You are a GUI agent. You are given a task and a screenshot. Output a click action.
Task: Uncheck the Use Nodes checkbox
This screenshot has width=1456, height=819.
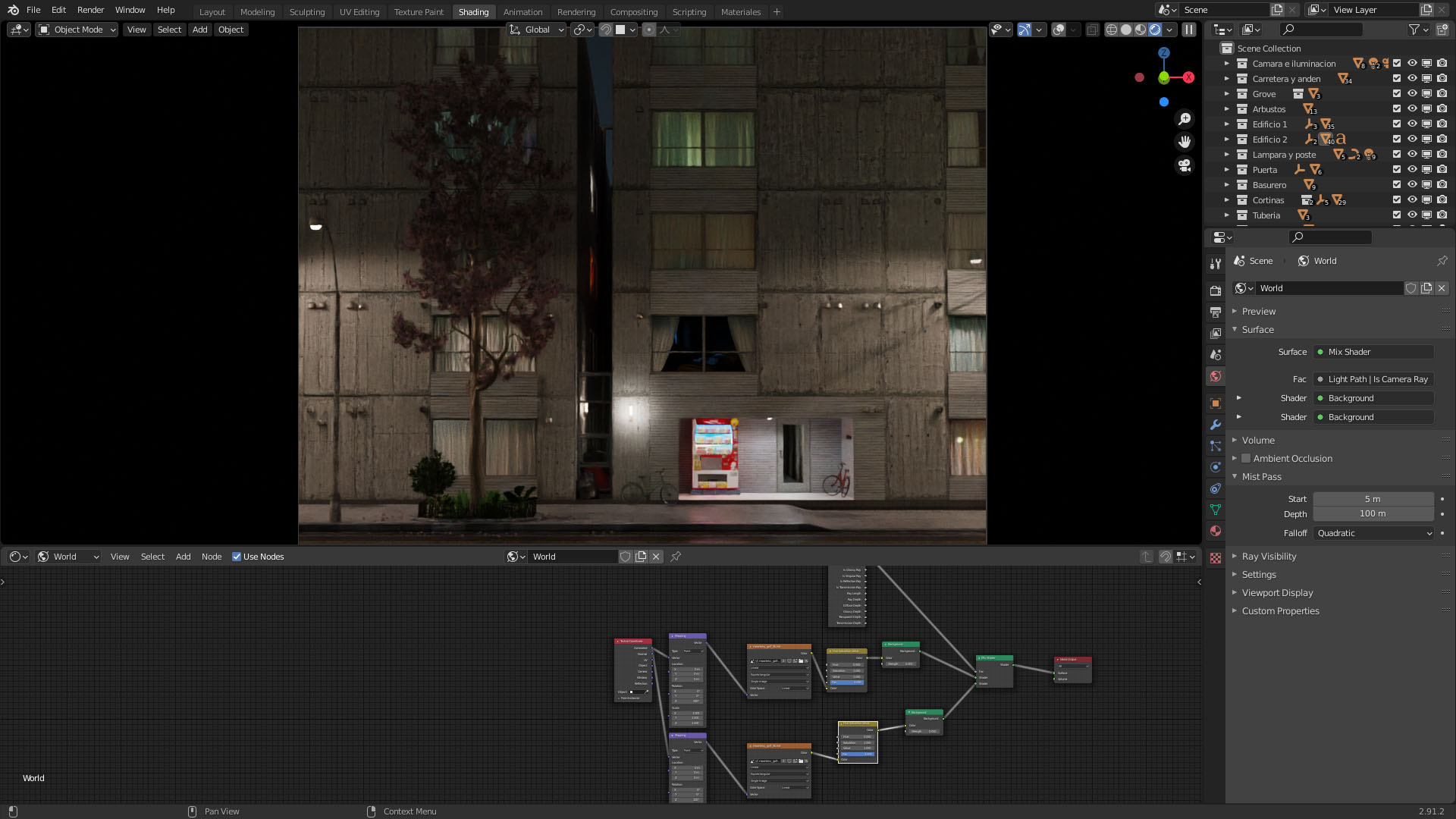(x=237, y=557)
